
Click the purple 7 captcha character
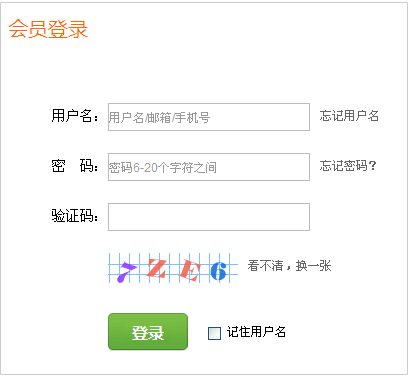[126, 272]
